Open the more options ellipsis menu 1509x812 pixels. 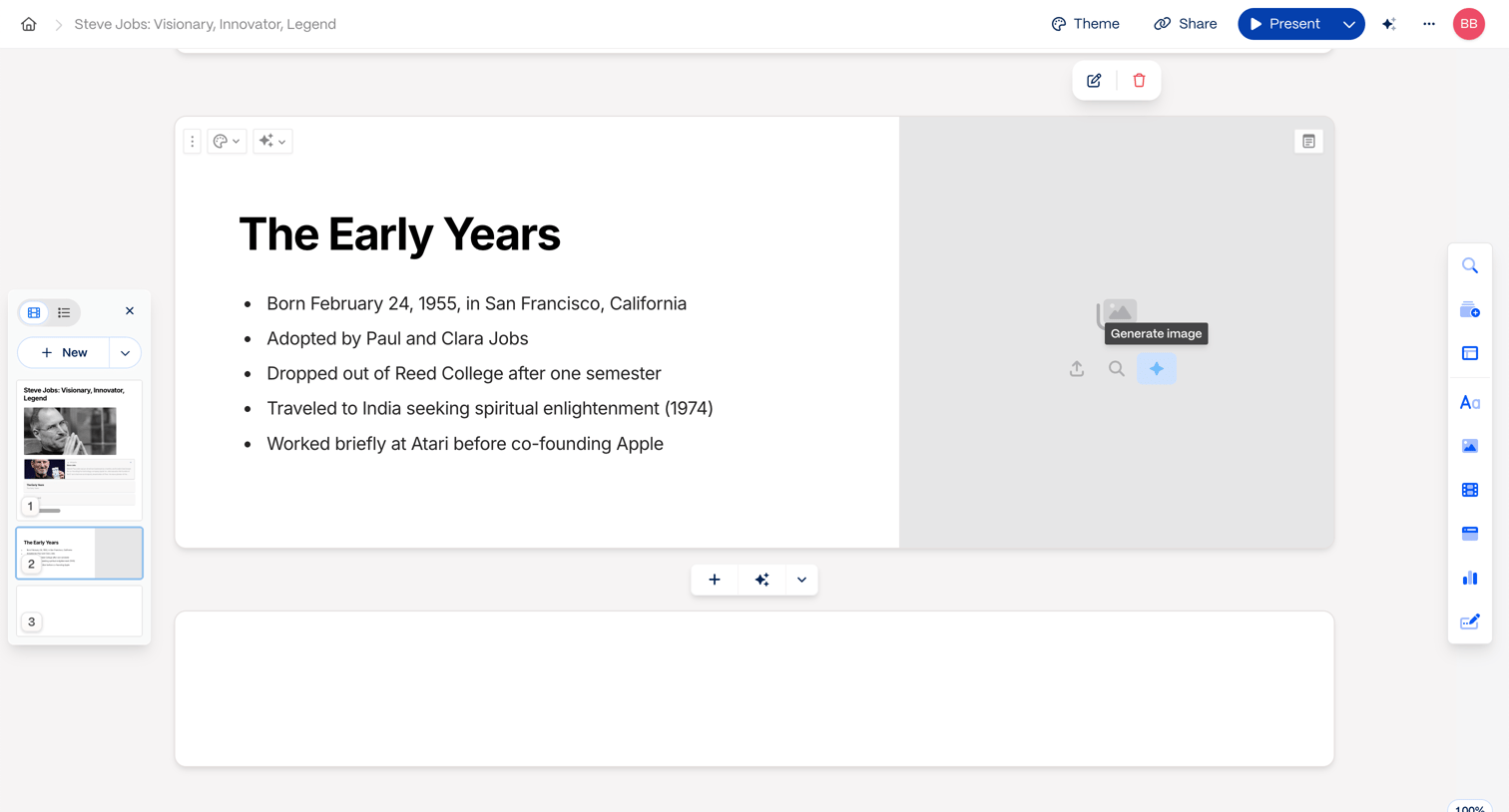(1429, 24)
